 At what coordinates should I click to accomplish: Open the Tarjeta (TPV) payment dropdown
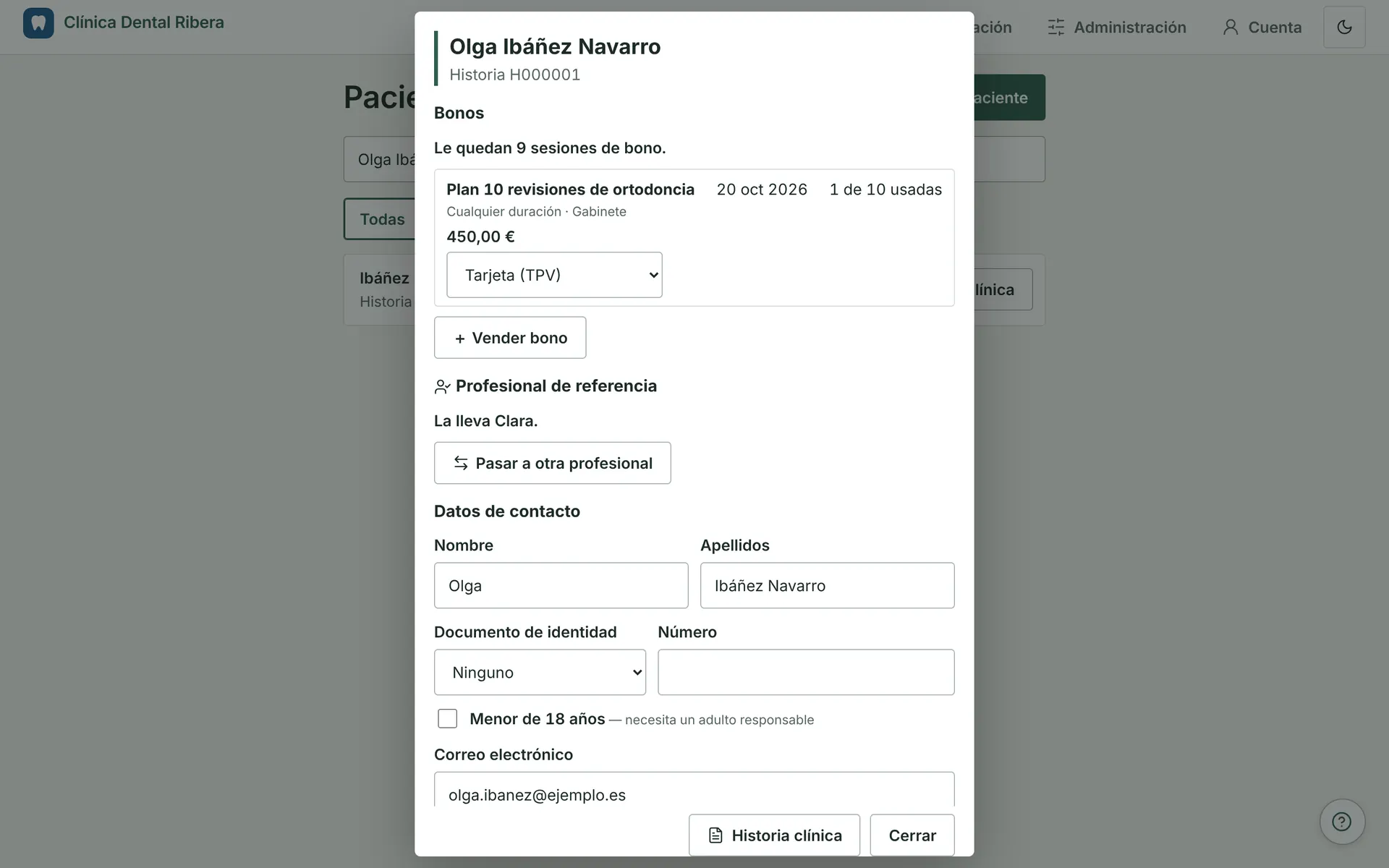(554, 275)
